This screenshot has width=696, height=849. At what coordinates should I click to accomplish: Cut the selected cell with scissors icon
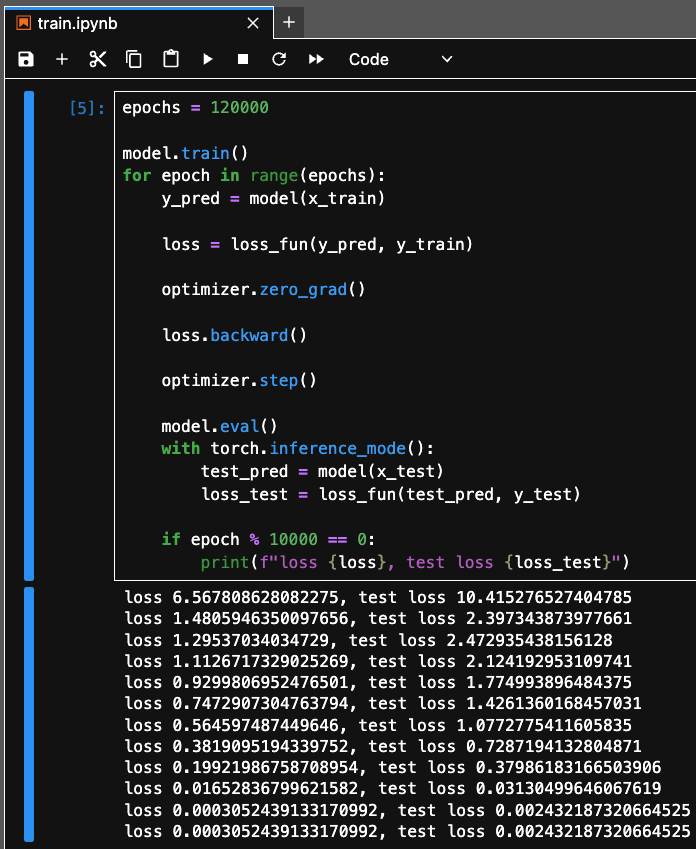(x=98, y=59)
